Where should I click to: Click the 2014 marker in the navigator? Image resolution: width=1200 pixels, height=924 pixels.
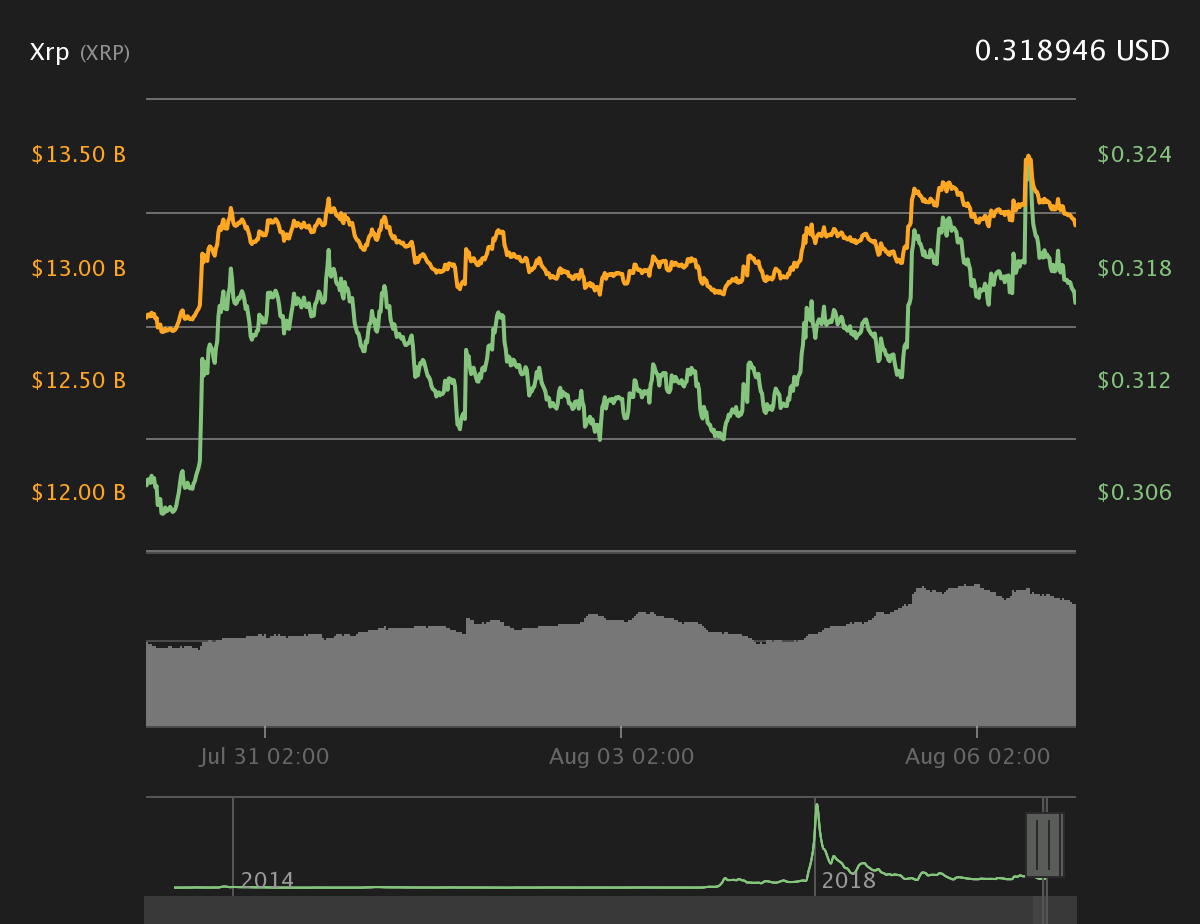[267, 881]
